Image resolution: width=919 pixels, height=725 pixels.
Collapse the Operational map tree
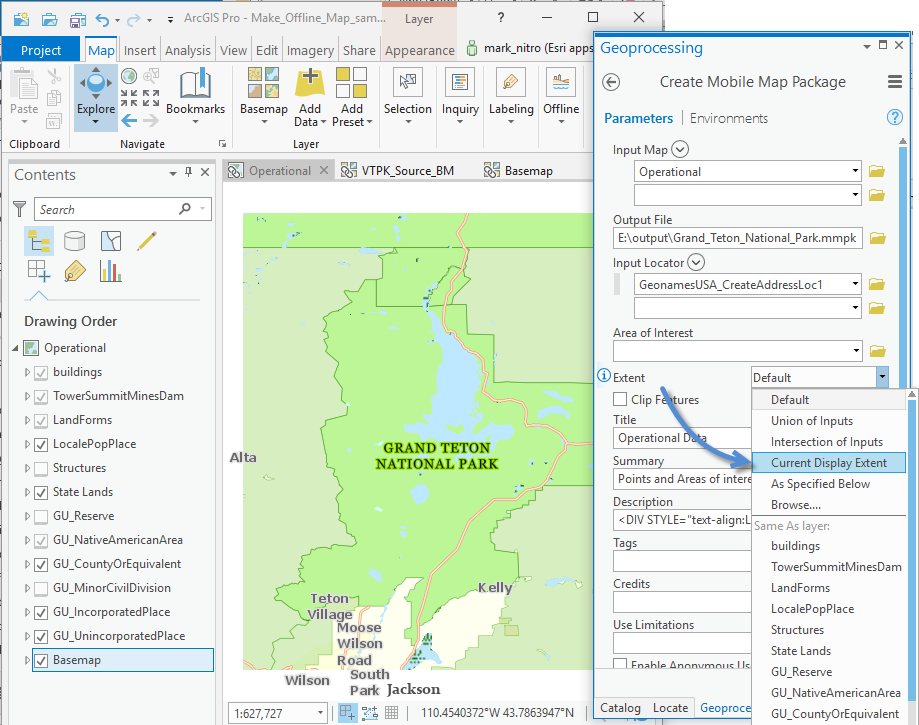[15, 348]
